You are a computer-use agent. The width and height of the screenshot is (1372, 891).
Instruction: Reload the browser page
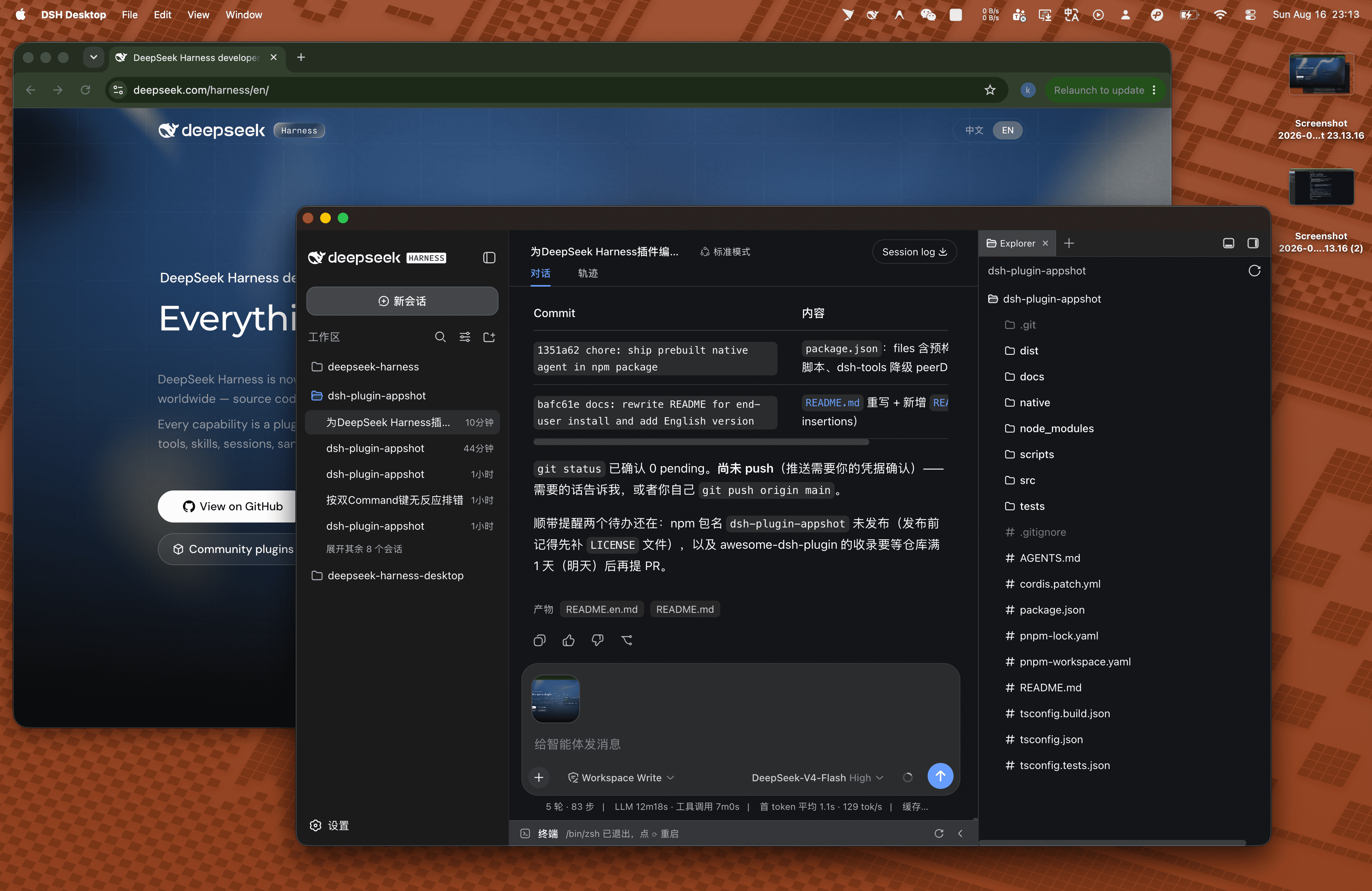coord(85,90)
